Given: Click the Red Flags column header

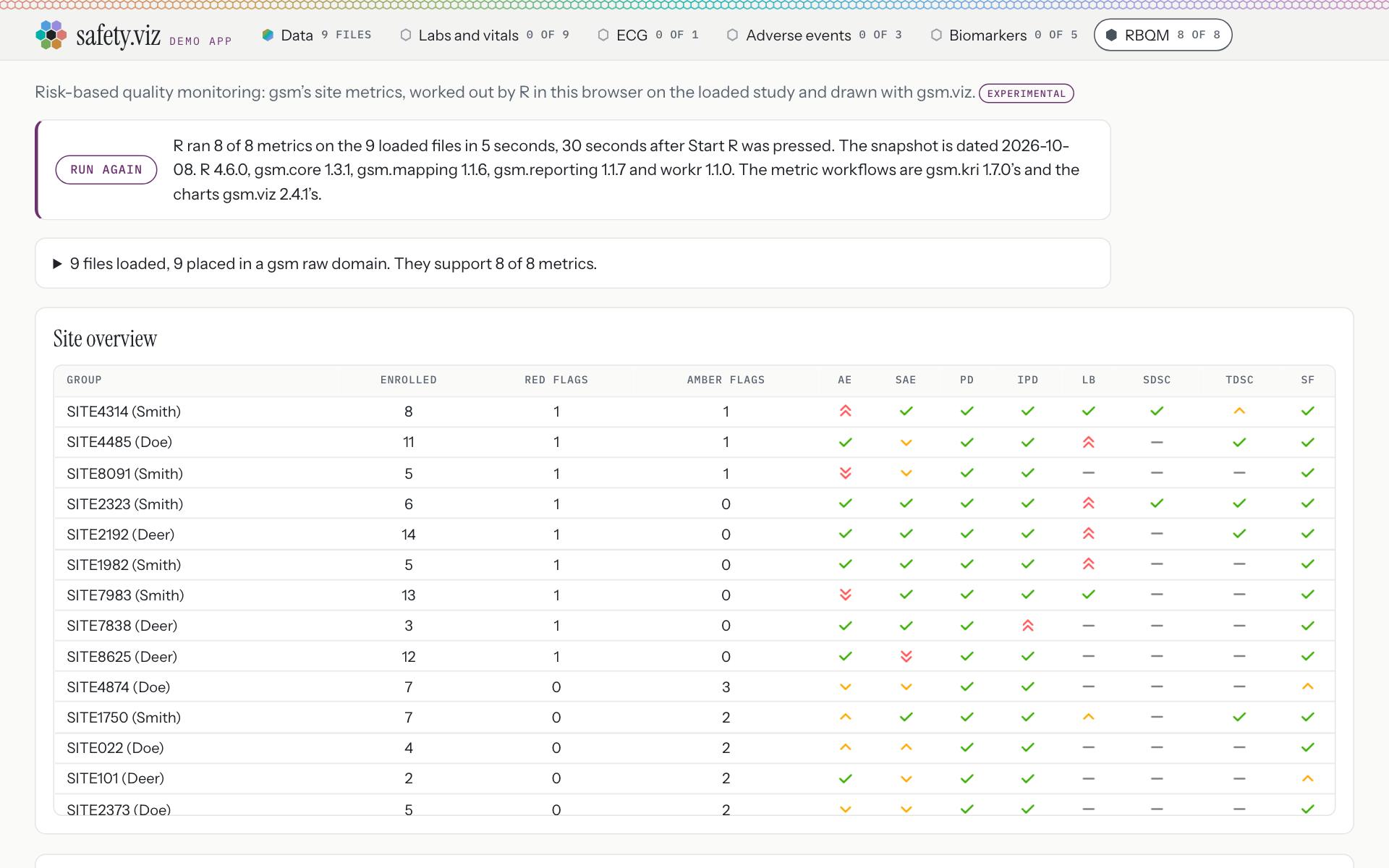Looking at the screenshot, I should pyautogui.click(x=556, y=380).
